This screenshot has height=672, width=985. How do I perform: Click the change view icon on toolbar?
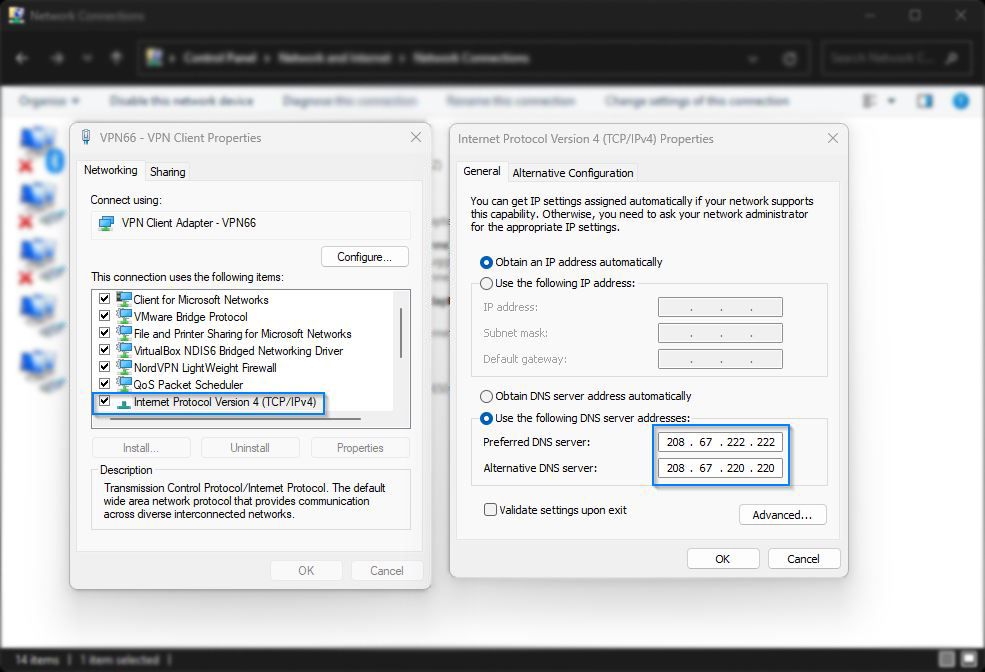870,101
